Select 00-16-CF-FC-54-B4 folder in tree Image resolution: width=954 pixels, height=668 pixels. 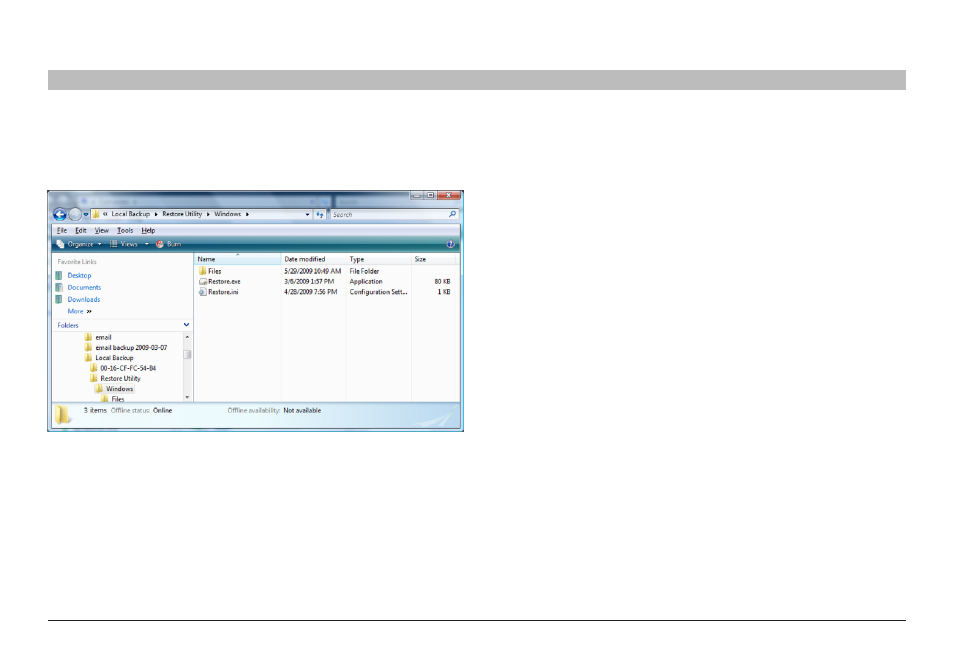(x=128, y=368)
